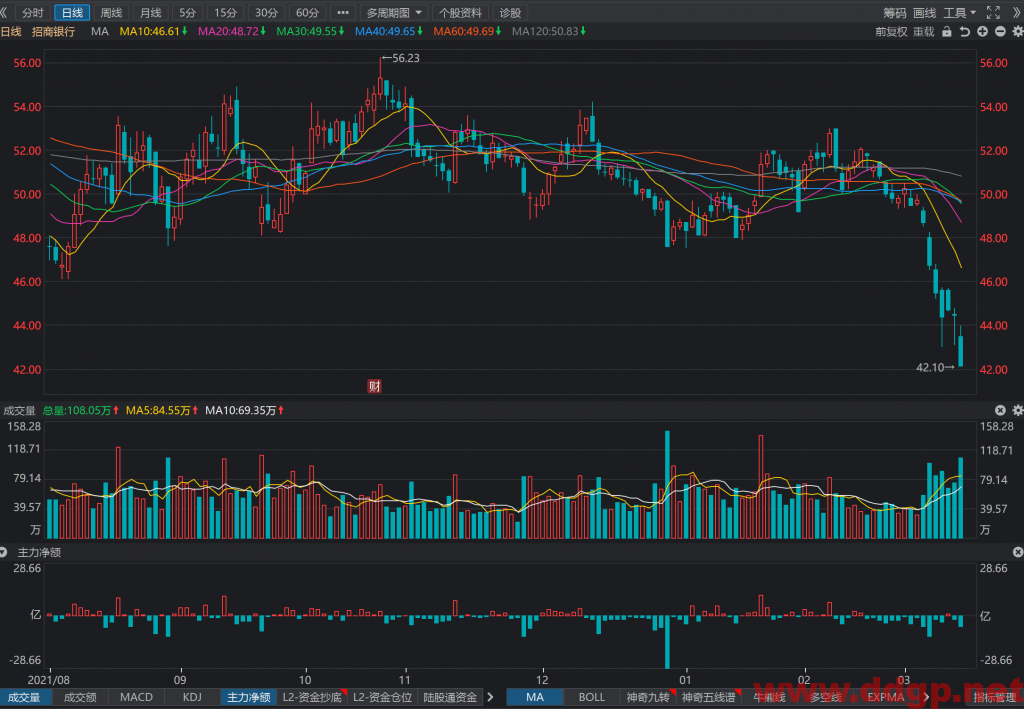Open main chart settings gear icon
This screenshot has height=709, width=1024.
(x=1017, y=31)
